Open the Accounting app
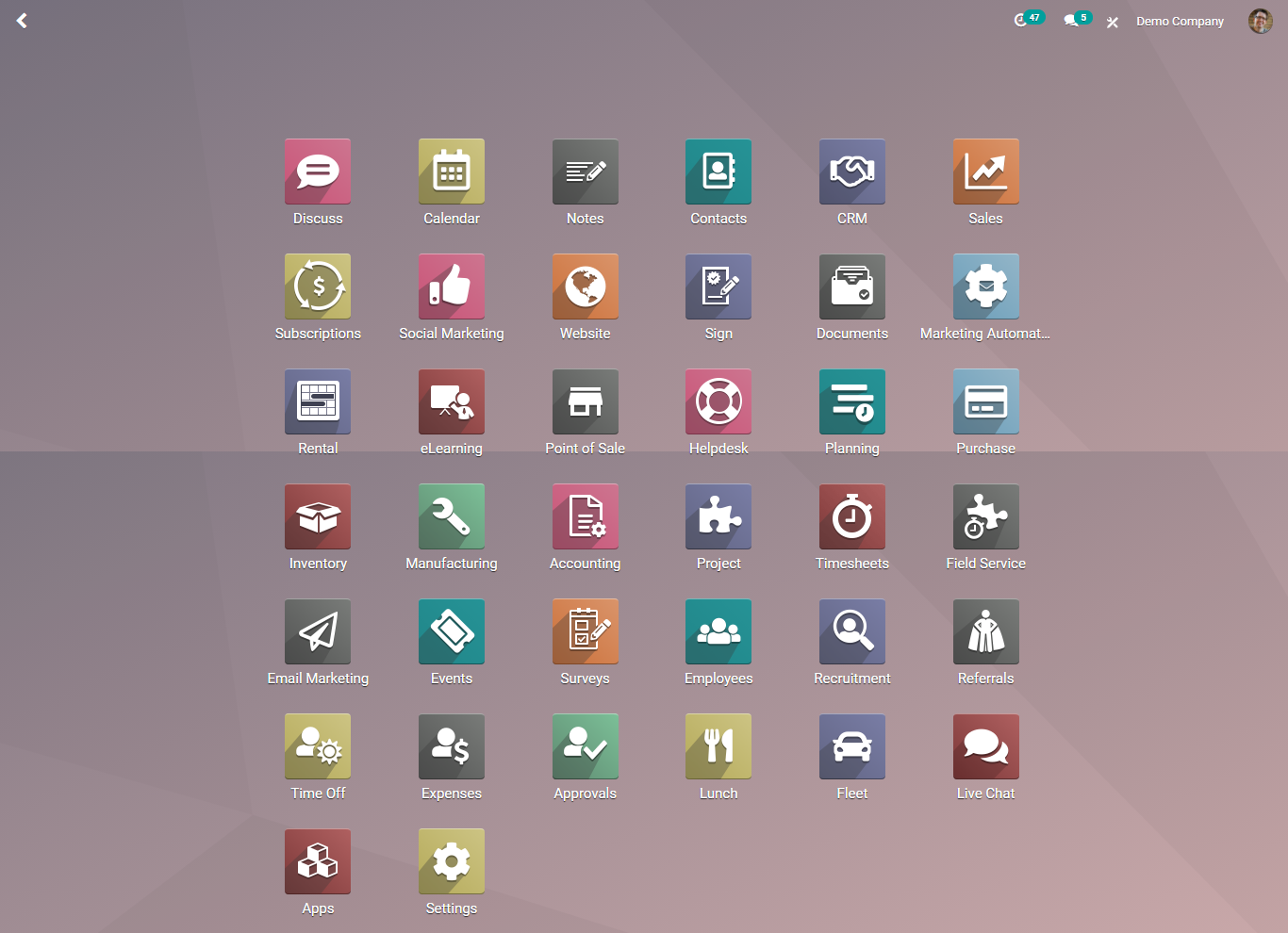The width and height of the screenshot is (1288, 933). click(586, 516)
